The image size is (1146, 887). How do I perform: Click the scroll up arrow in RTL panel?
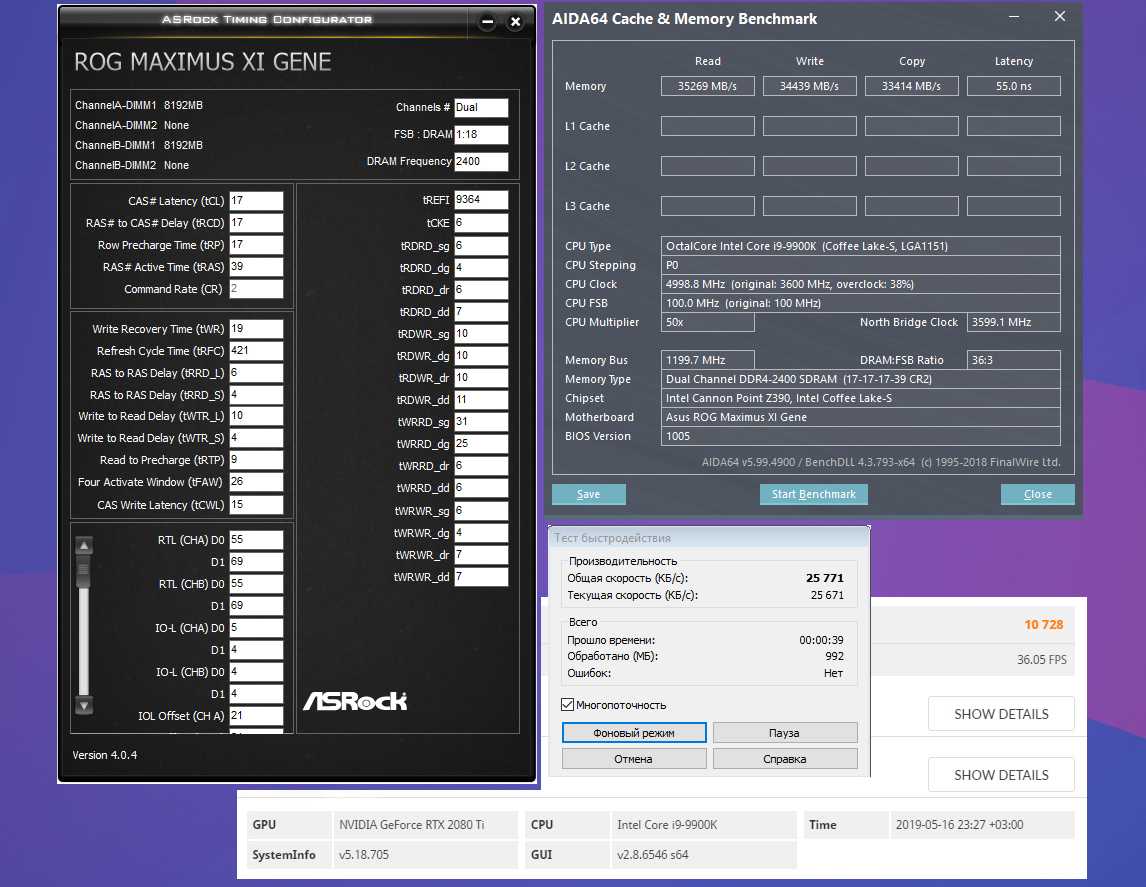tap(84, 546)
